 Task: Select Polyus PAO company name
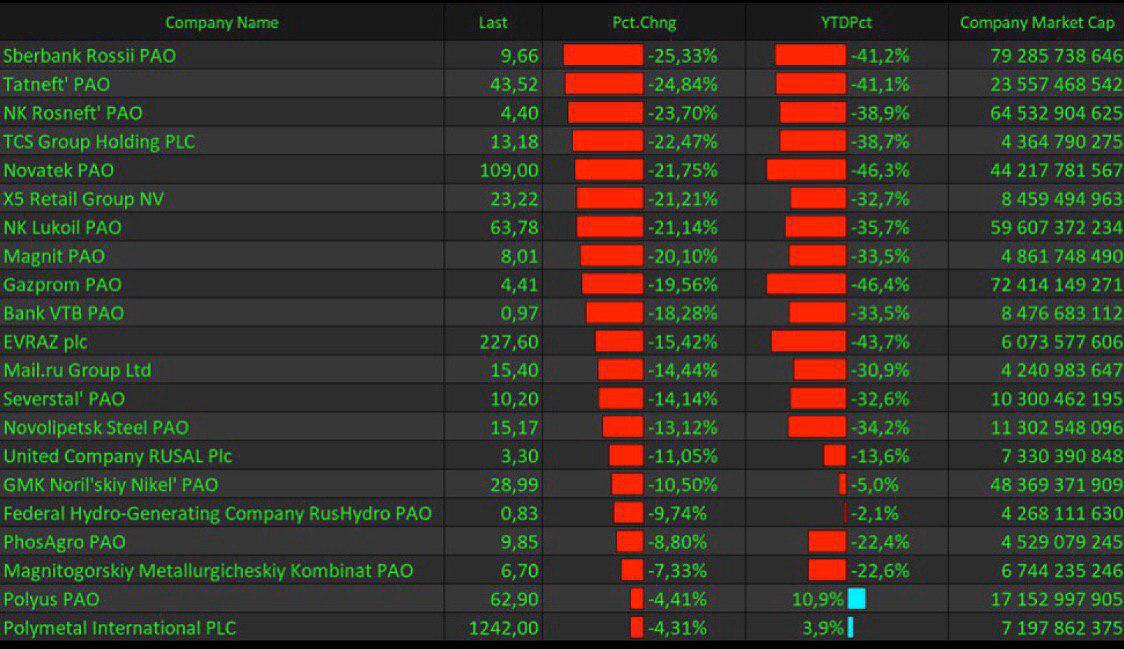[x=52, y=600]
